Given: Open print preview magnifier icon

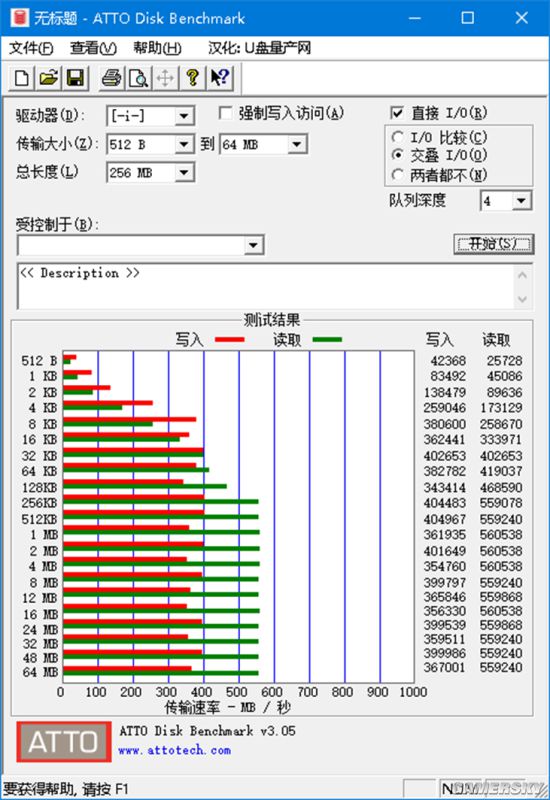Looking at the screenshot, I should (x=138, y=79).
